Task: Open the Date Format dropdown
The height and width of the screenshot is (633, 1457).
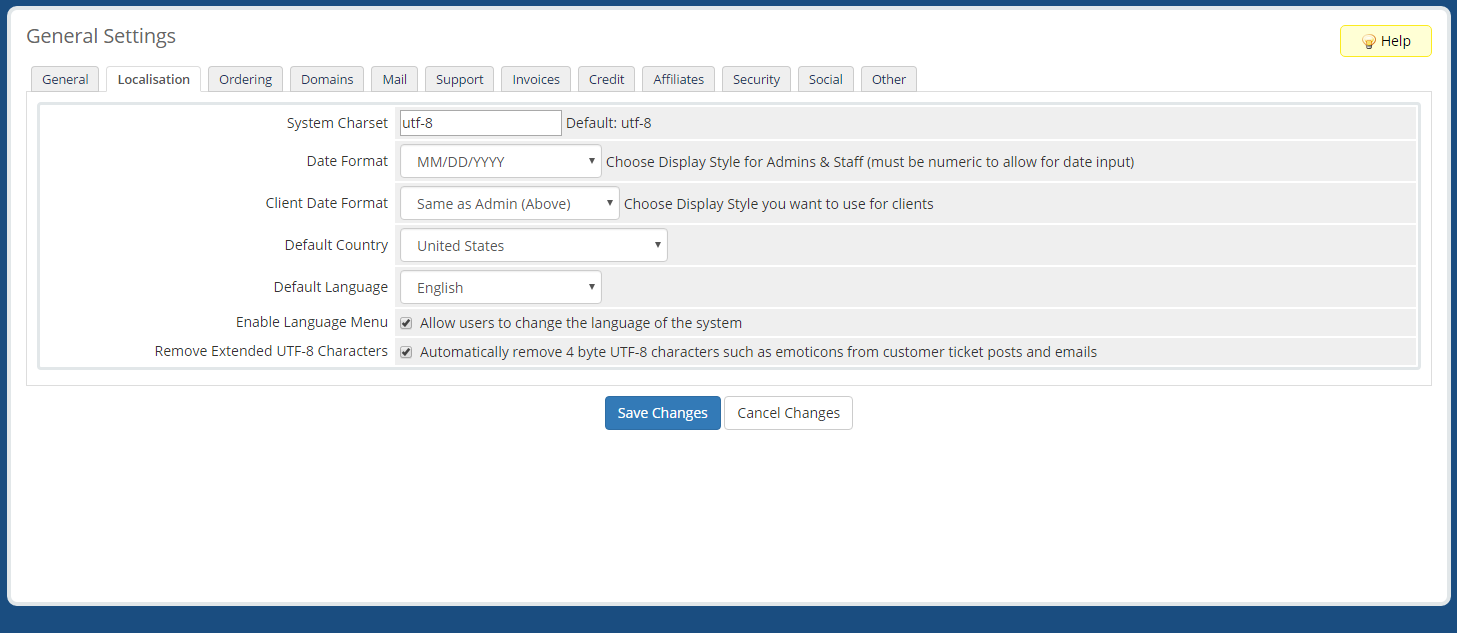Action: click(500, 162)
